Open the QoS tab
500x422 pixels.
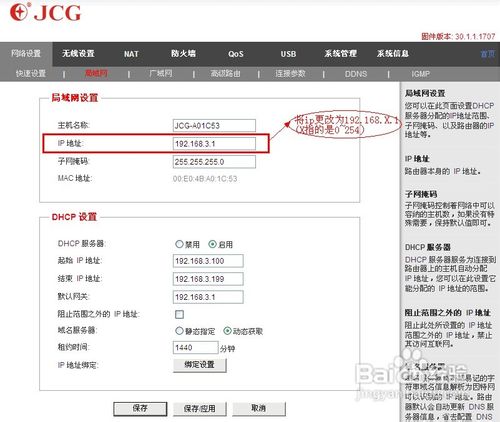(x=236, y=54)
